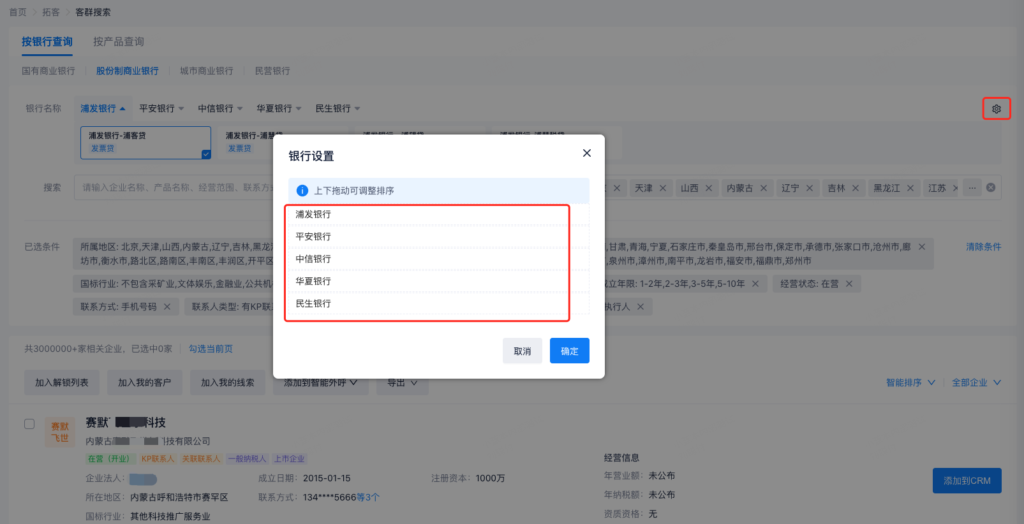1024x524 pixels.
Task: Switch to 按产品查询 tab
Action: 118,42
